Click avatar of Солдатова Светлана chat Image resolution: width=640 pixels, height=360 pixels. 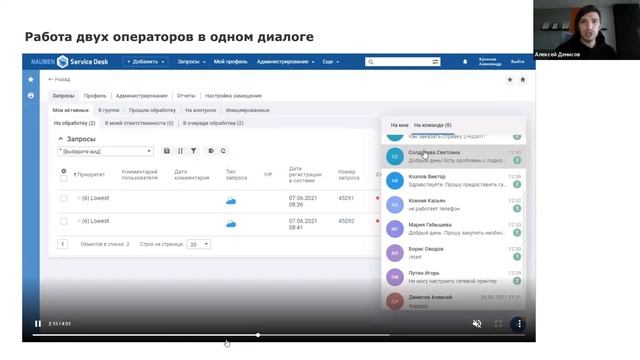(395, 157)
